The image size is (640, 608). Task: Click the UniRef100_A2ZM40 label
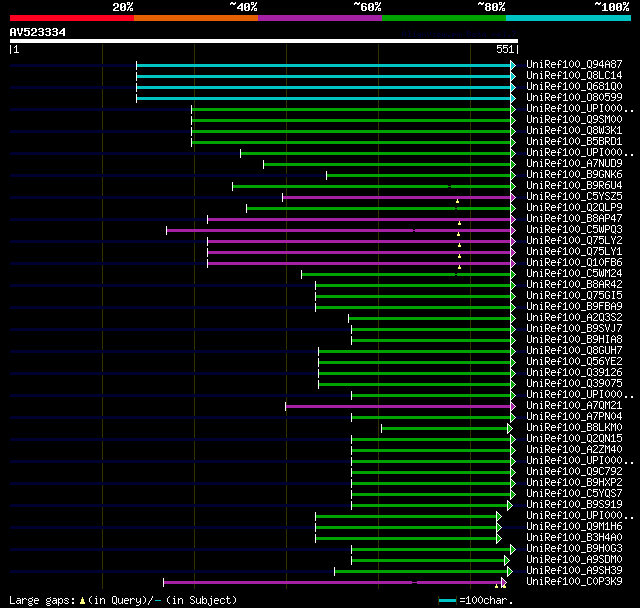574,450
